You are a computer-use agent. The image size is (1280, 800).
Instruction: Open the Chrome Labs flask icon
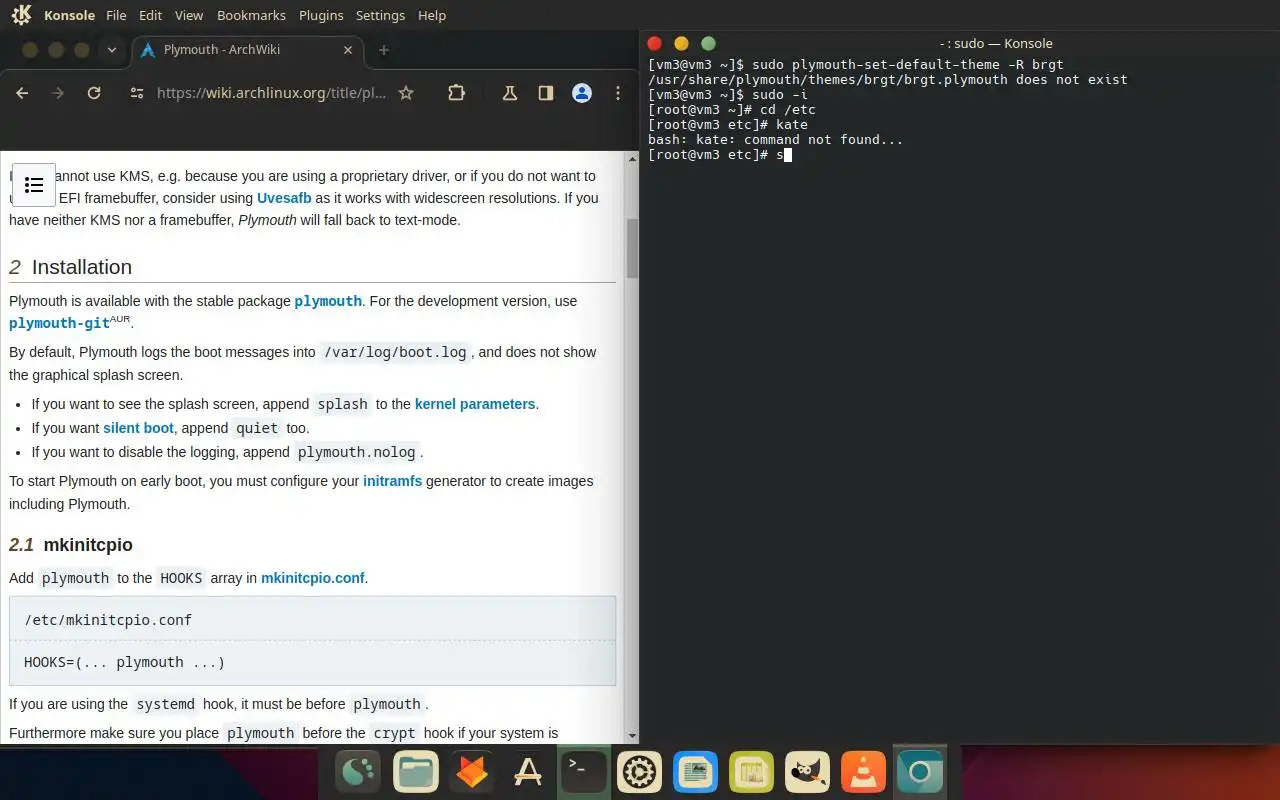click(509, 93)
